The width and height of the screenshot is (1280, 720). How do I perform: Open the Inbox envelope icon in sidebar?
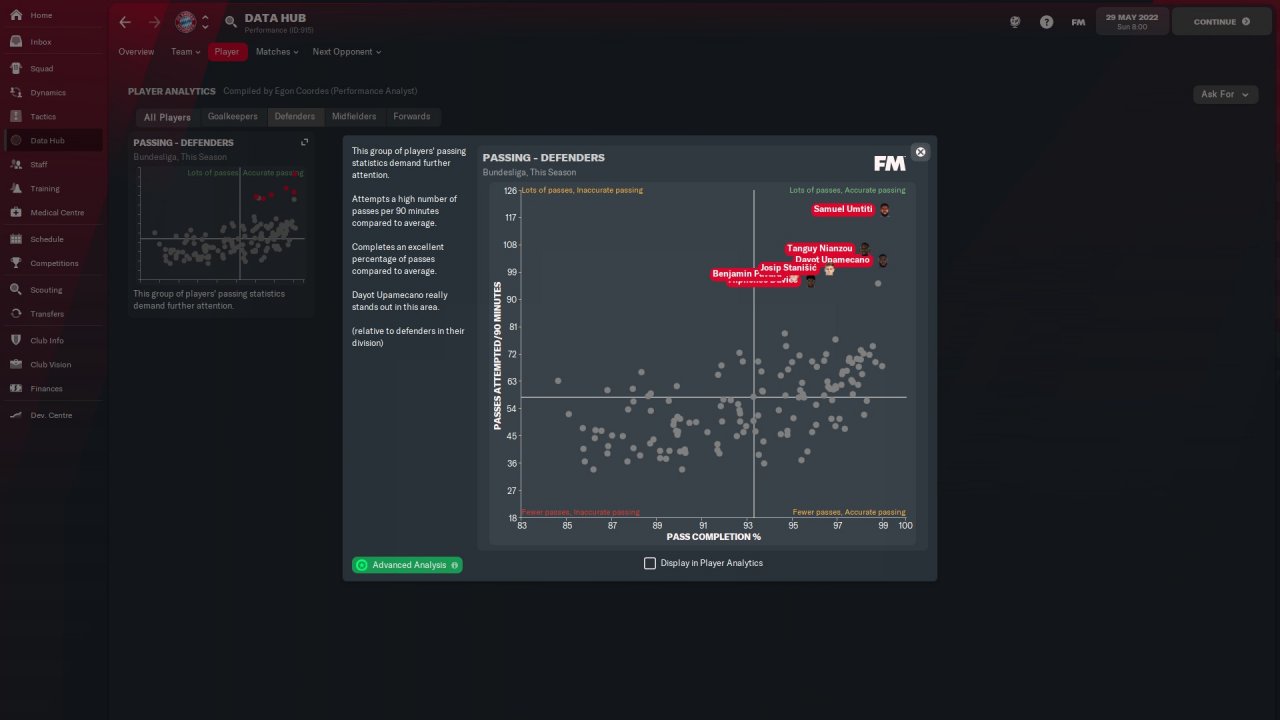[x=16, y=42]
